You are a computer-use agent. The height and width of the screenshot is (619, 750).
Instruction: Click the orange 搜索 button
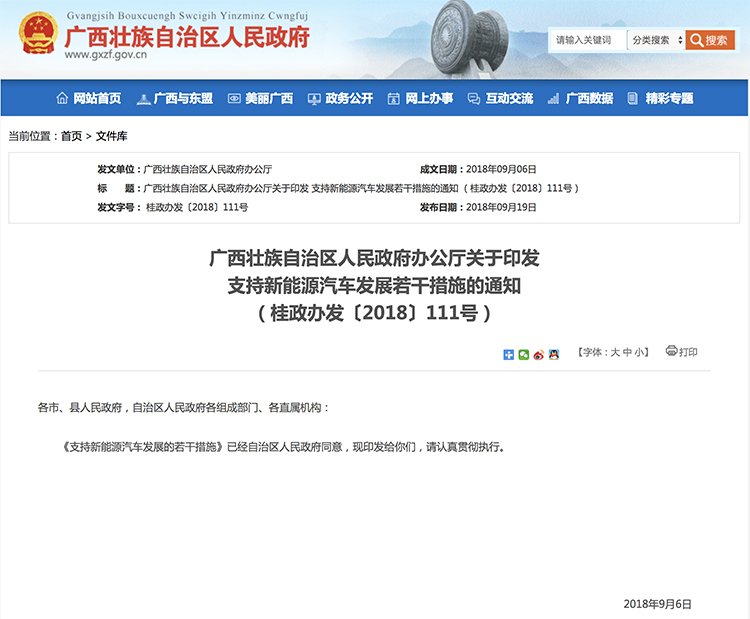[710, 40]
